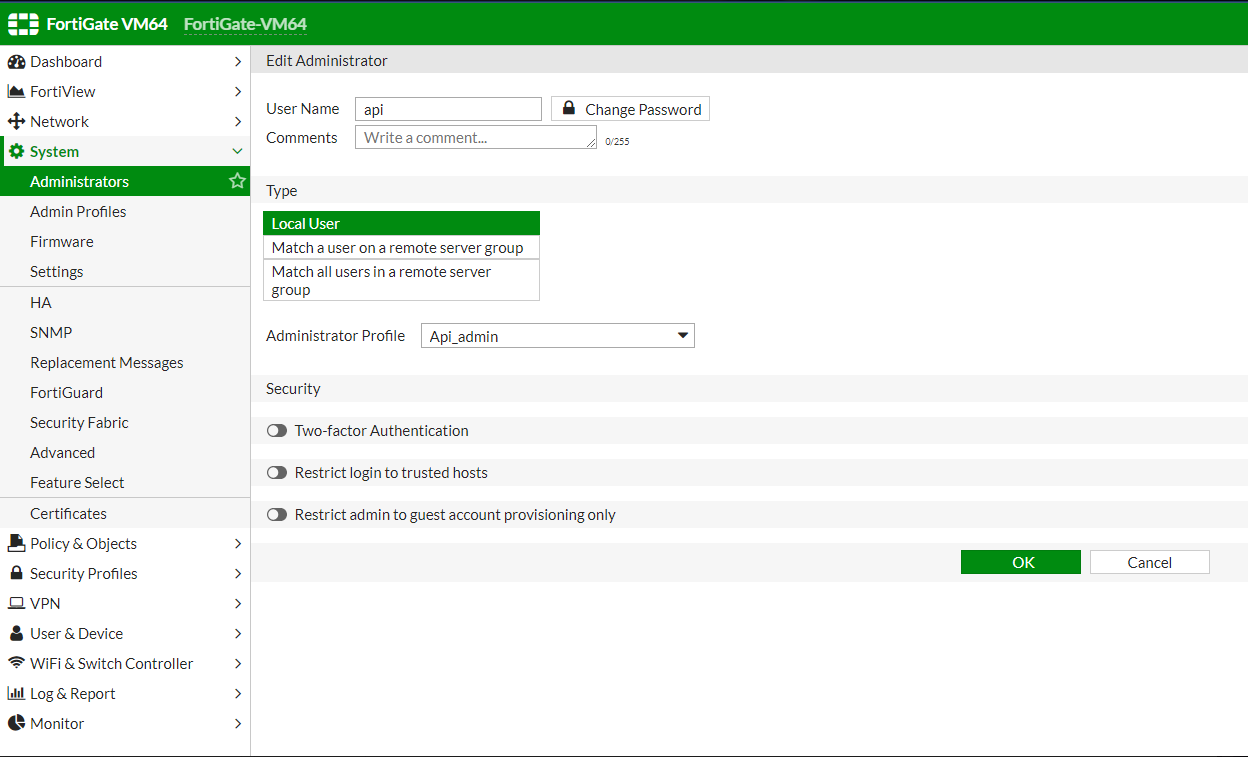Expand the WiFi & Switch Controller chevron
The image size is (1248, 757).
coord(238,664)
